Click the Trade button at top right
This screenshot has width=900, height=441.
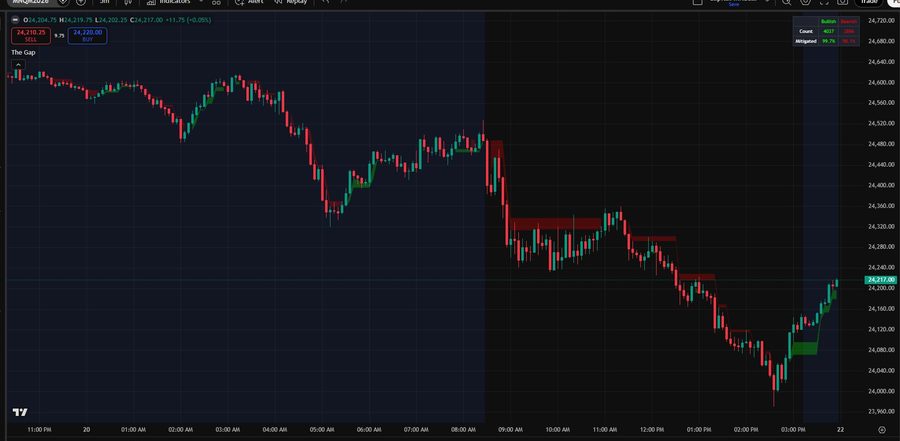(870, 2)
